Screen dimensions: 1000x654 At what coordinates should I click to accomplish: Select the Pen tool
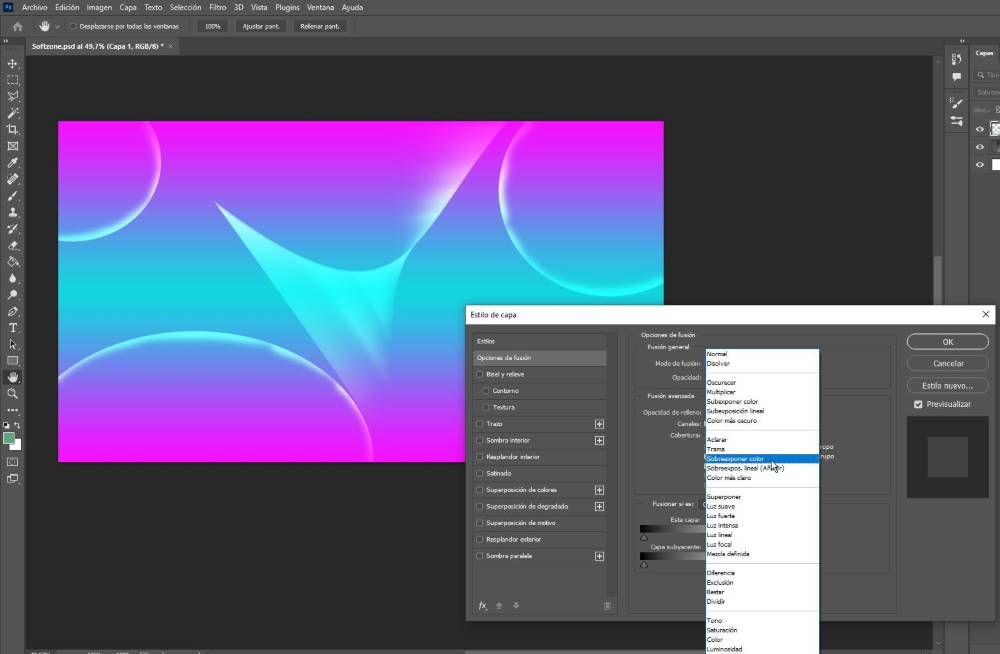tap(12, 311)
